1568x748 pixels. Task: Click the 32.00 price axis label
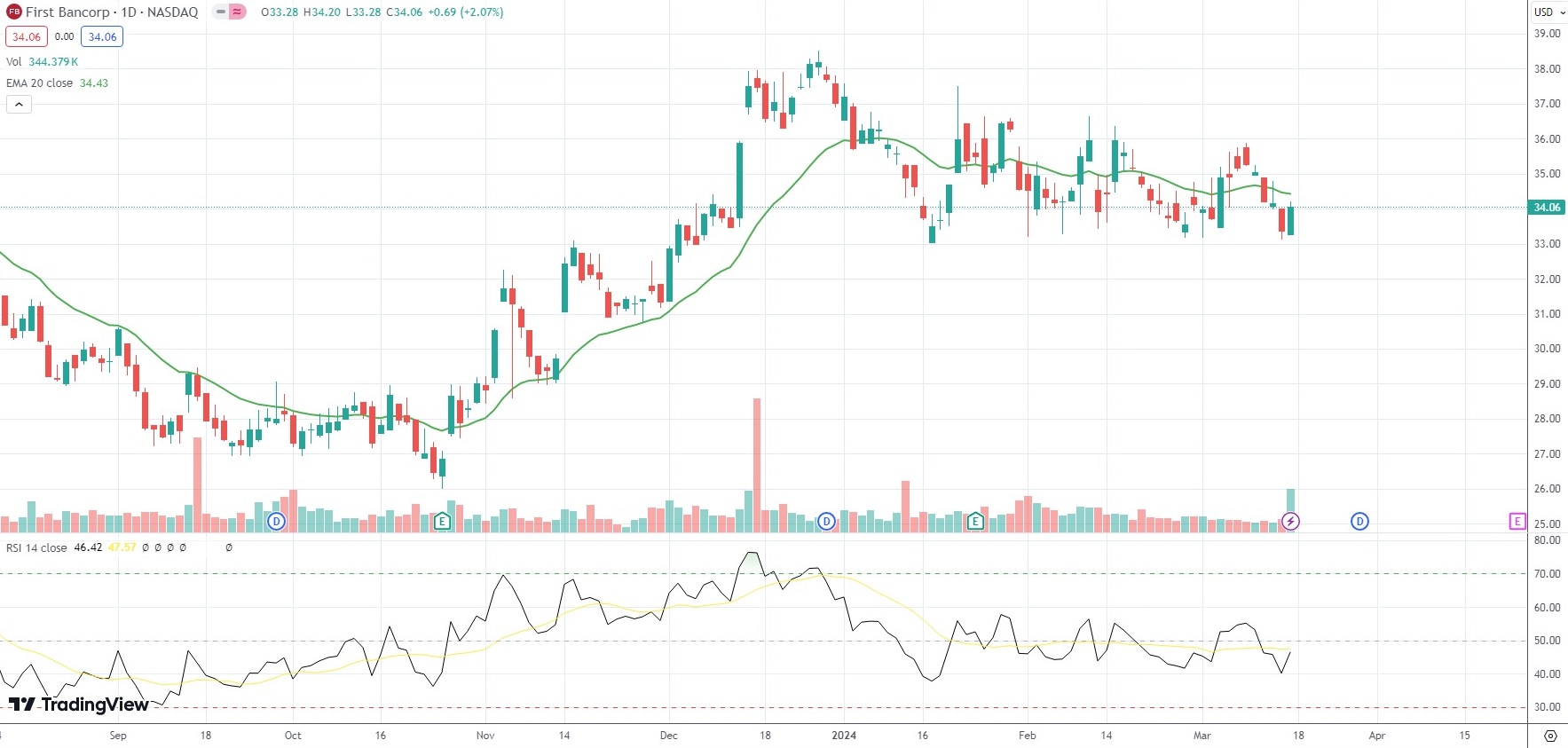click(1547, 280)
